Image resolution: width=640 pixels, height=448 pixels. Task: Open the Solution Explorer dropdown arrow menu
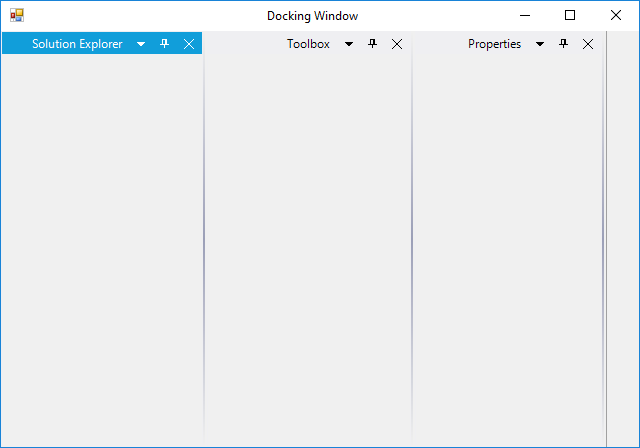tap(141, 44)
